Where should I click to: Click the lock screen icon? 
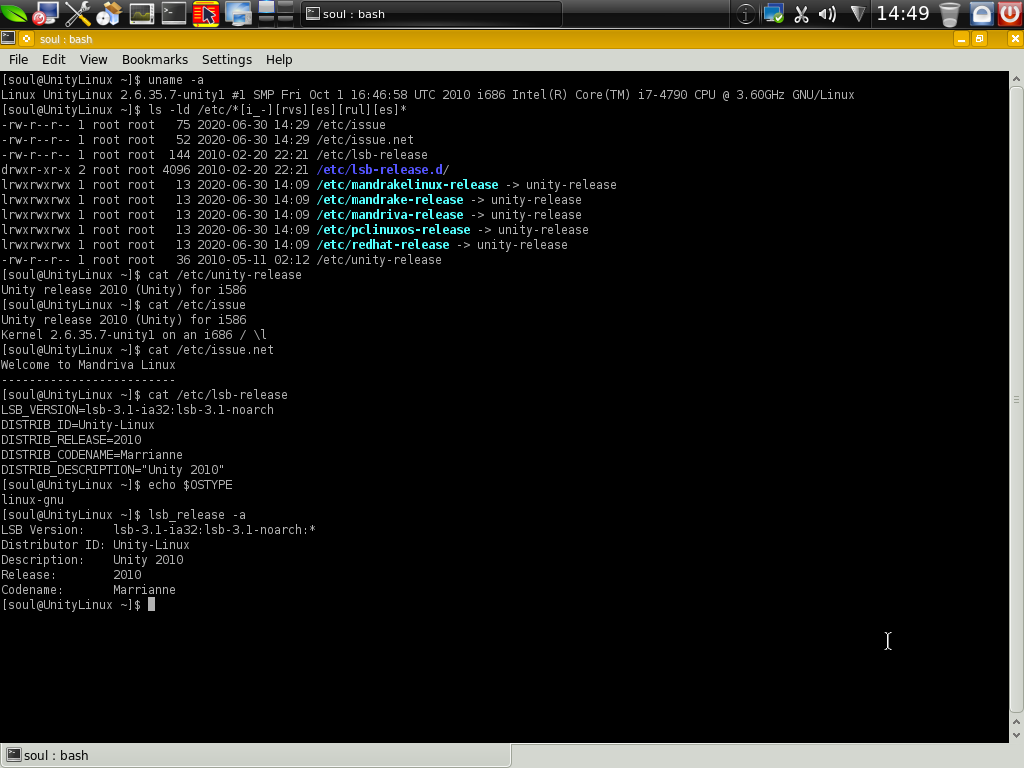(981, 14)
